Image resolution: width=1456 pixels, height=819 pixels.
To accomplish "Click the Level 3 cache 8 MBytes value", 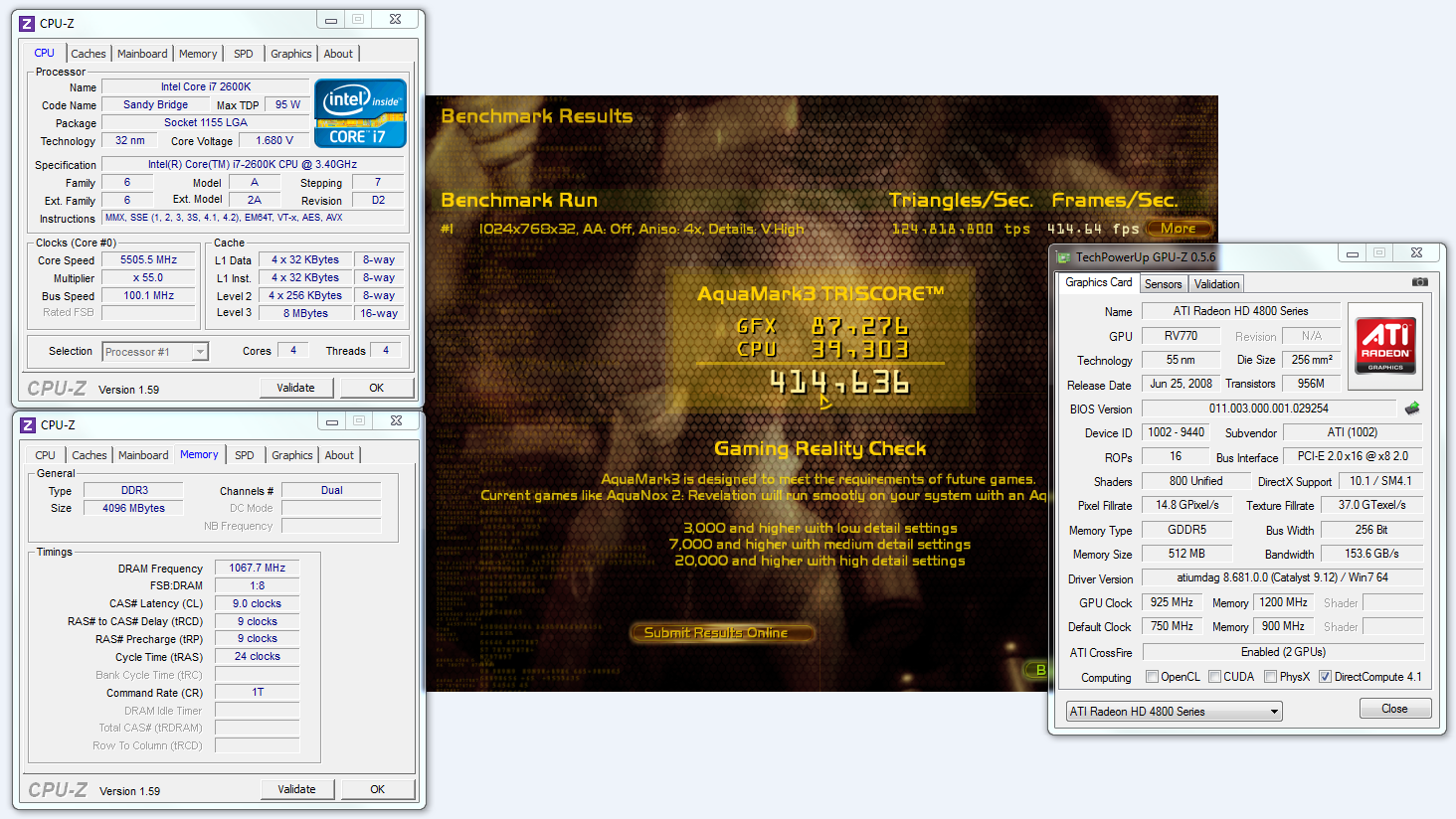I will (305, 313).
